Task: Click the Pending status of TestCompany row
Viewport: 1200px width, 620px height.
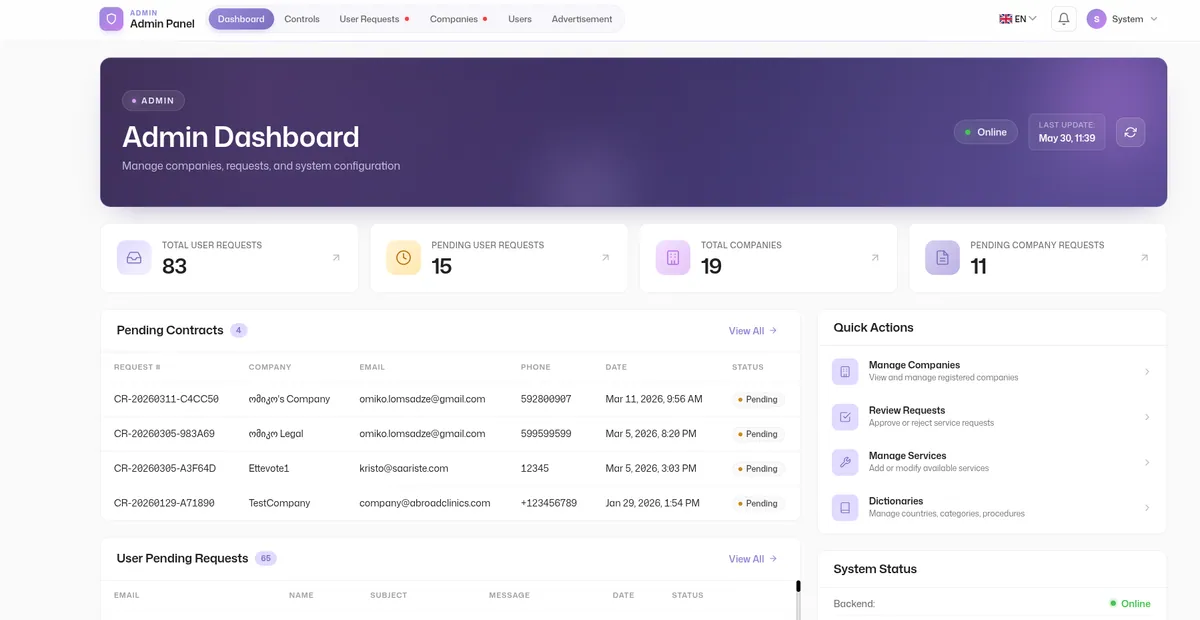Action: coord(758,503)
